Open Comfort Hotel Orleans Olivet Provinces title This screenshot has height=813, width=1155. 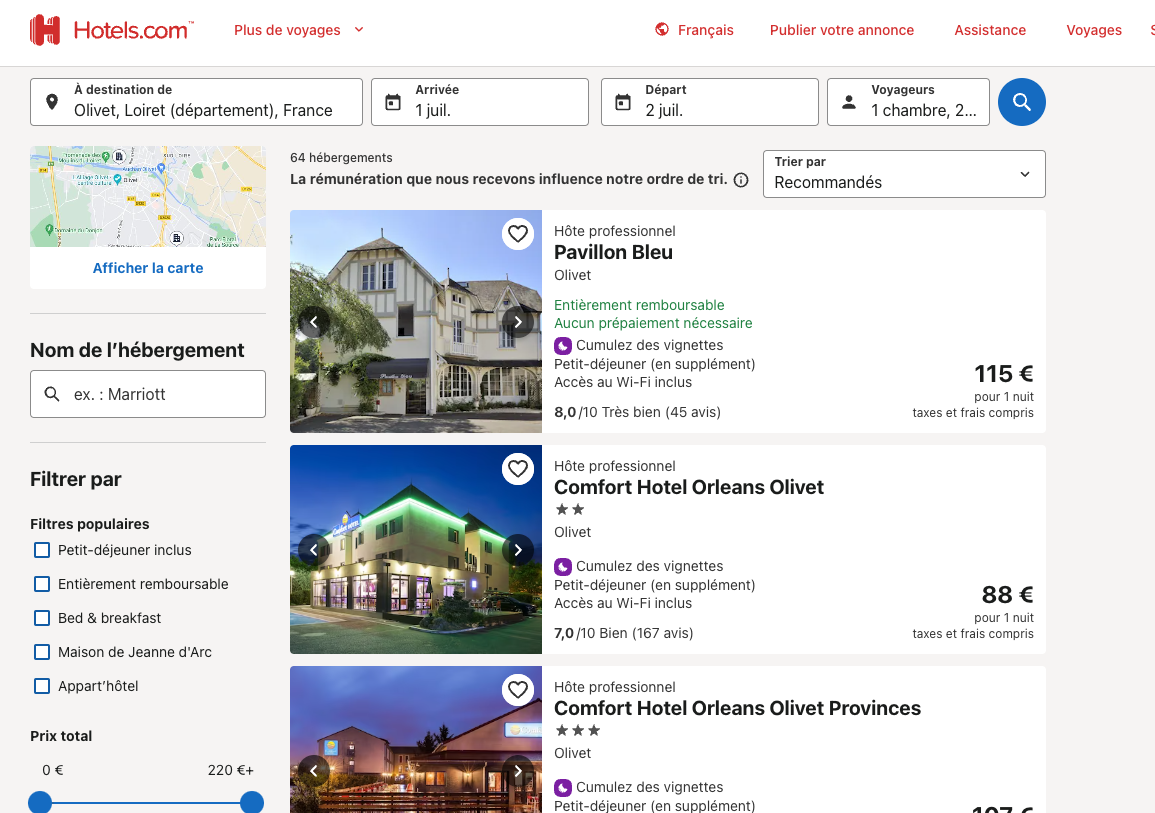pos(737,708)
